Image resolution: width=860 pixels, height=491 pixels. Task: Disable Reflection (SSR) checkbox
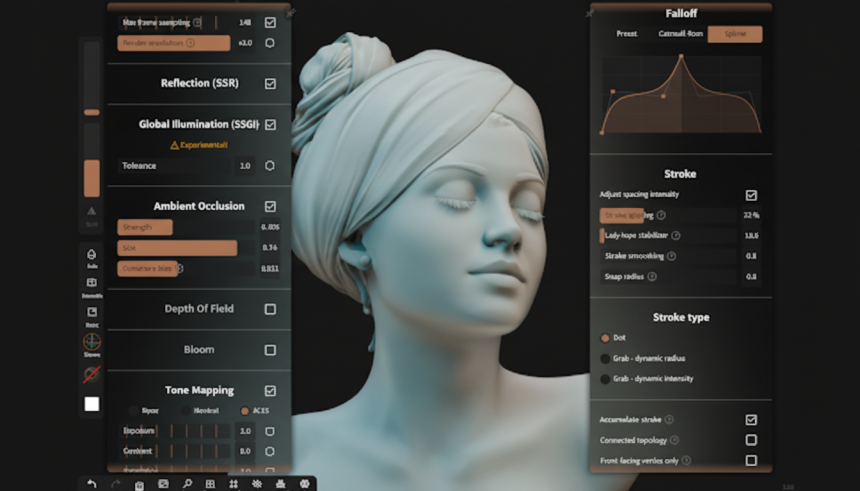coord(270,83)
